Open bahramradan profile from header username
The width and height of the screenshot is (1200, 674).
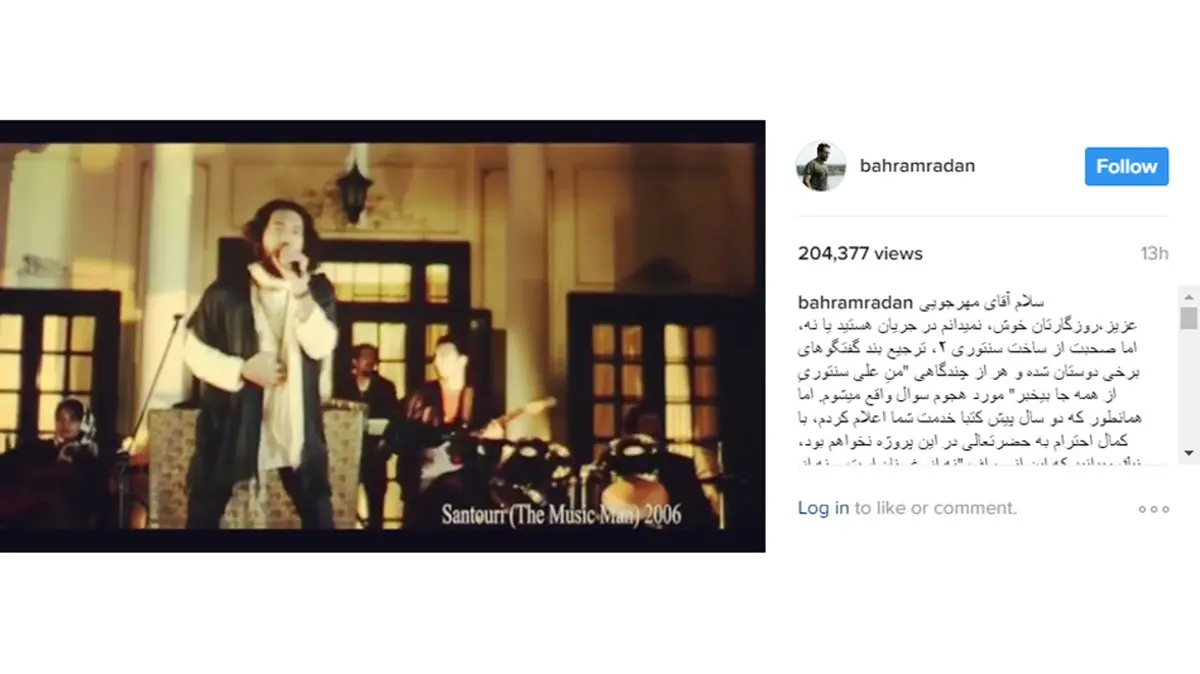coord(917,166)
